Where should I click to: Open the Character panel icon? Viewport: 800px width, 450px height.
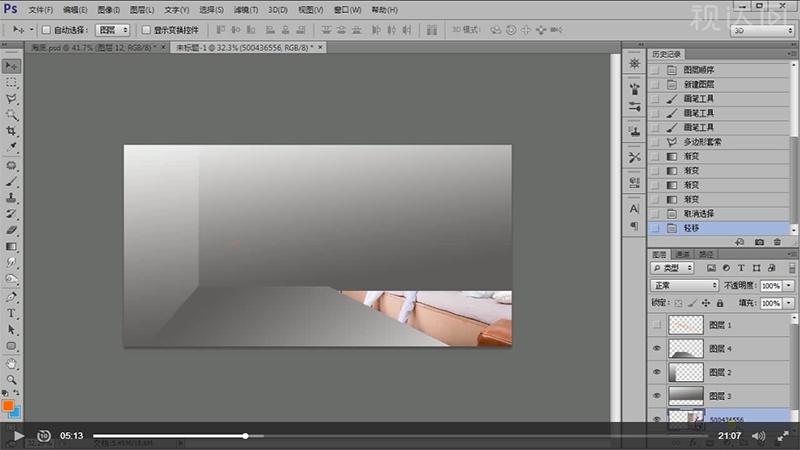(634, 209)
